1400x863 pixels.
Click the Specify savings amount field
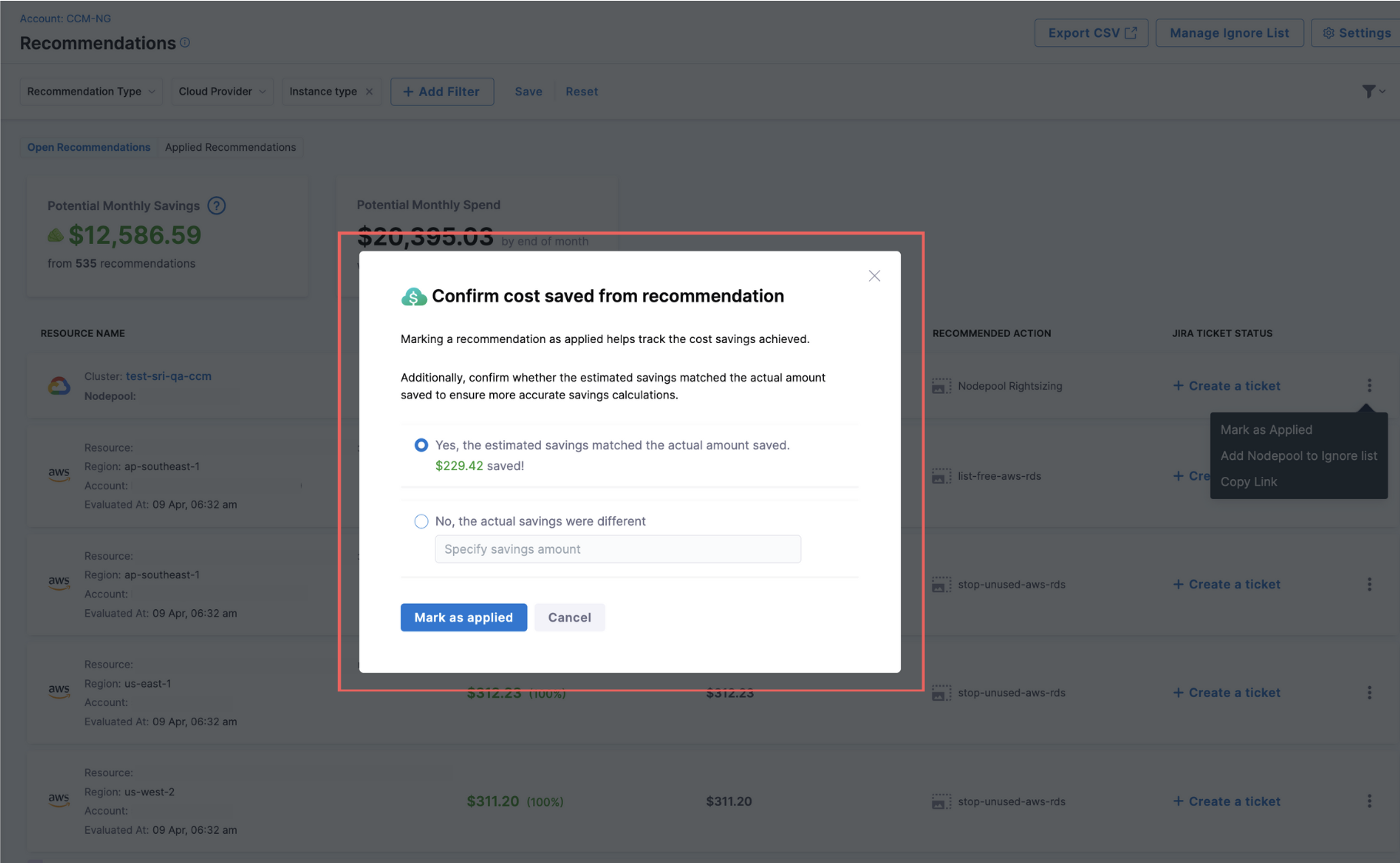(617, 549)
